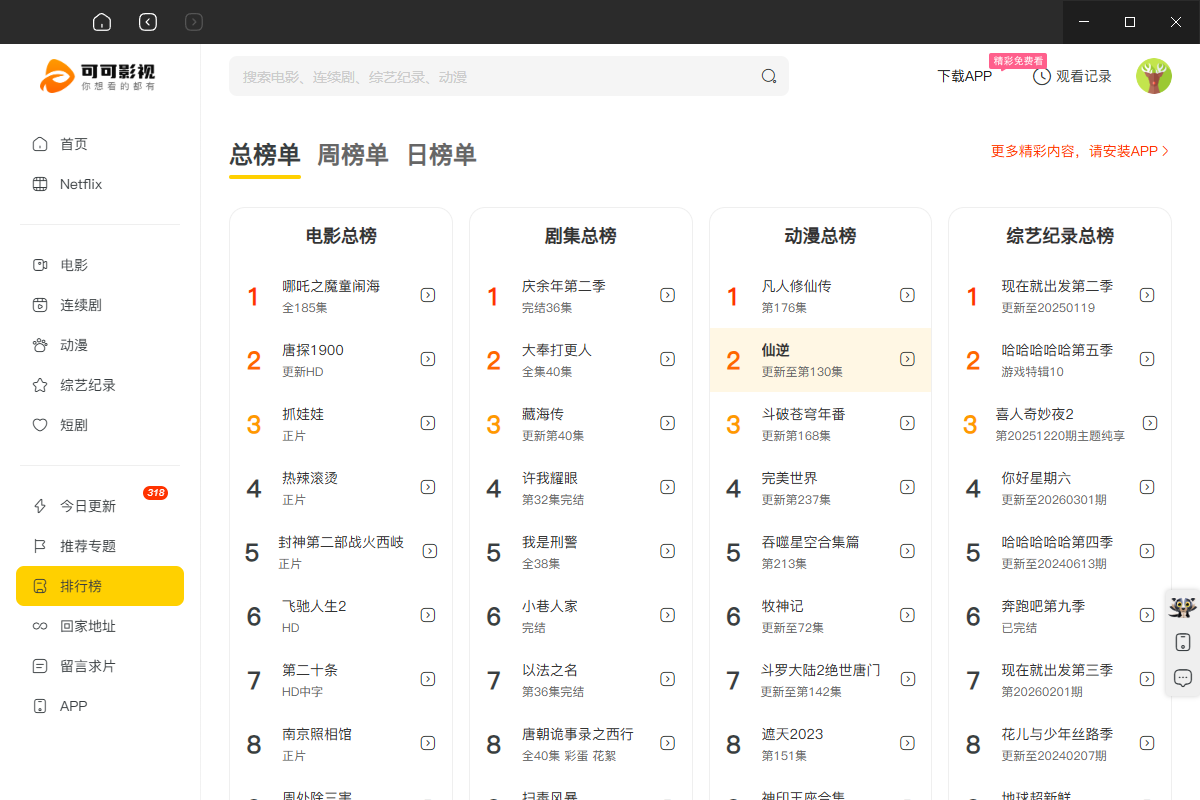Open 唐探1900 in movie ranking

(x=312, y=350)
